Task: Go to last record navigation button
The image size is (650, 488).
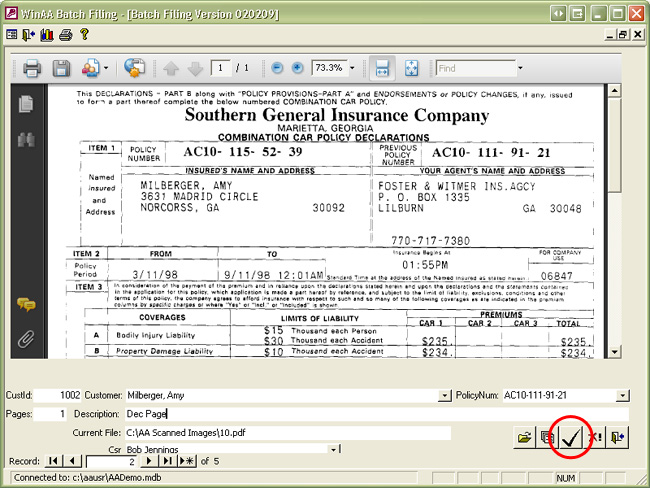Action: pyautogui.click(x=167, y=461)
